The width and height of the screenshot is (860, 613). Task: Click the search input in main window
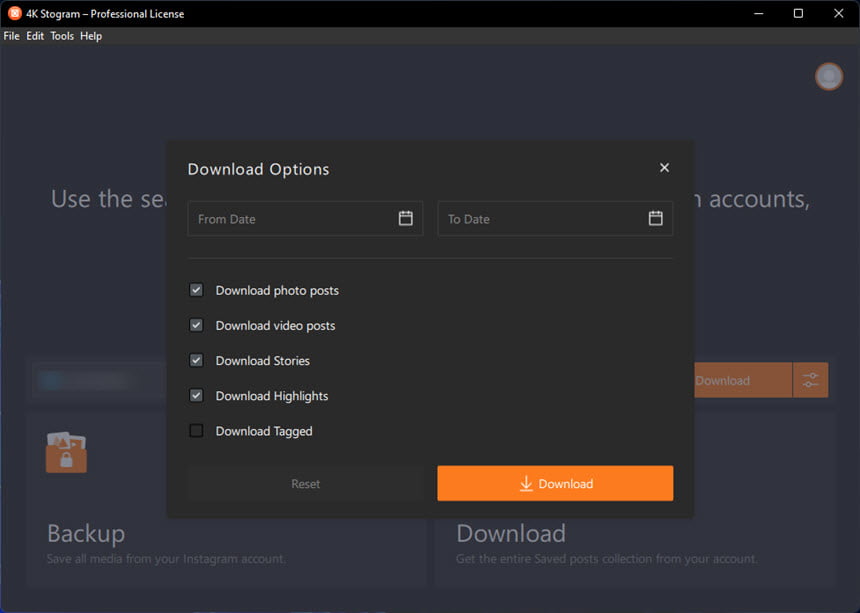click(x=99, y=379)
